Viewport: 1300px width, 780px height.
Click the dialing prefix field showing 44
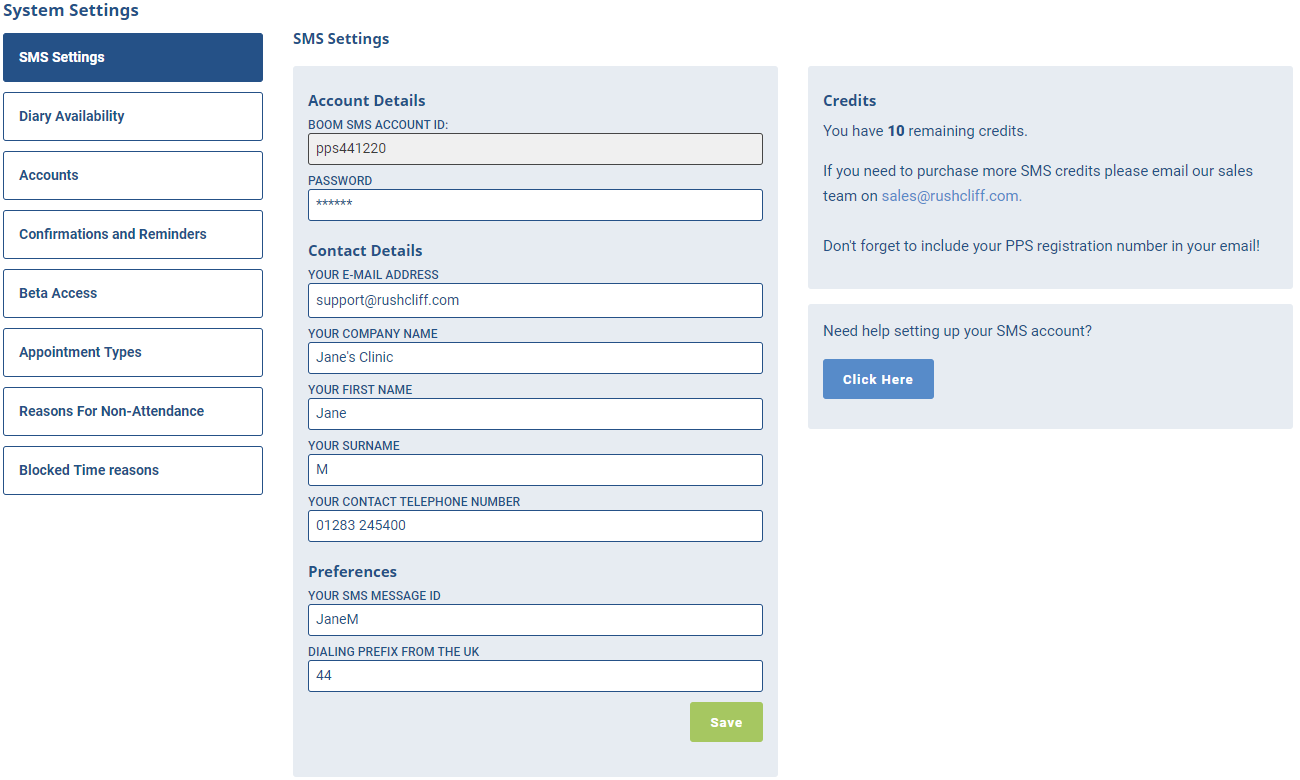pyautogui.click(x=535, y=676)
